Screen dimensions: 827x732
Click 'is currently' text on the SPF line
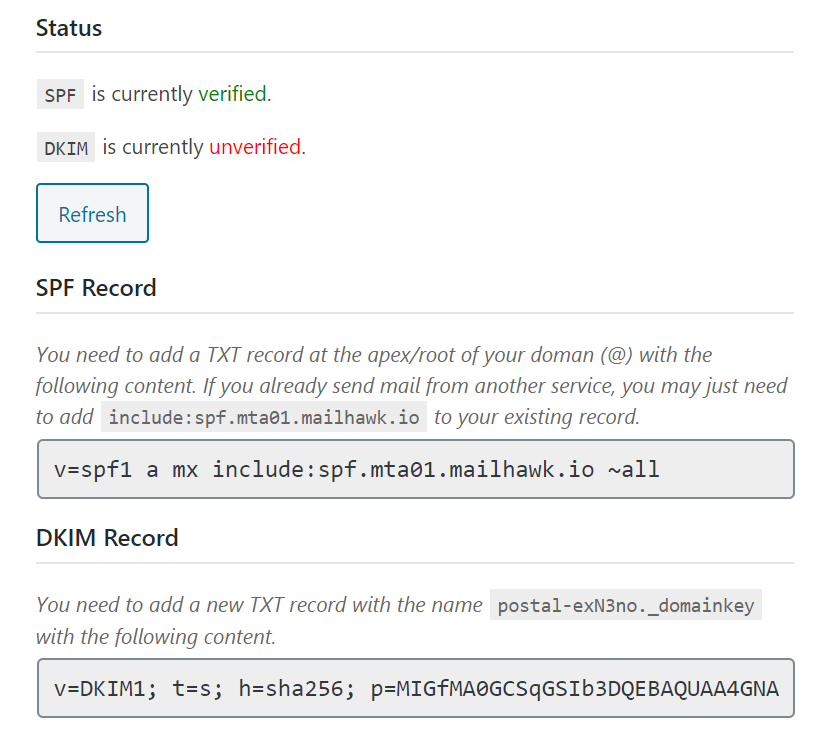coord(142,94)
